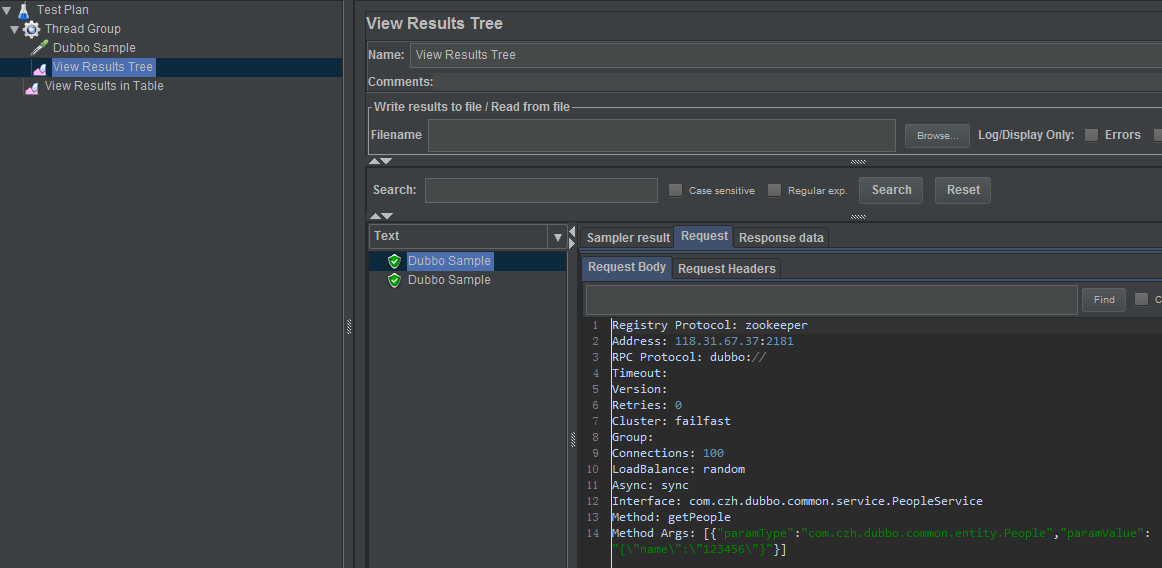Image resolution: width=1162 pixels, height=568 pixels.
Task: Enable the Regular exp. checkbox
Action: [x=774, y=191]
